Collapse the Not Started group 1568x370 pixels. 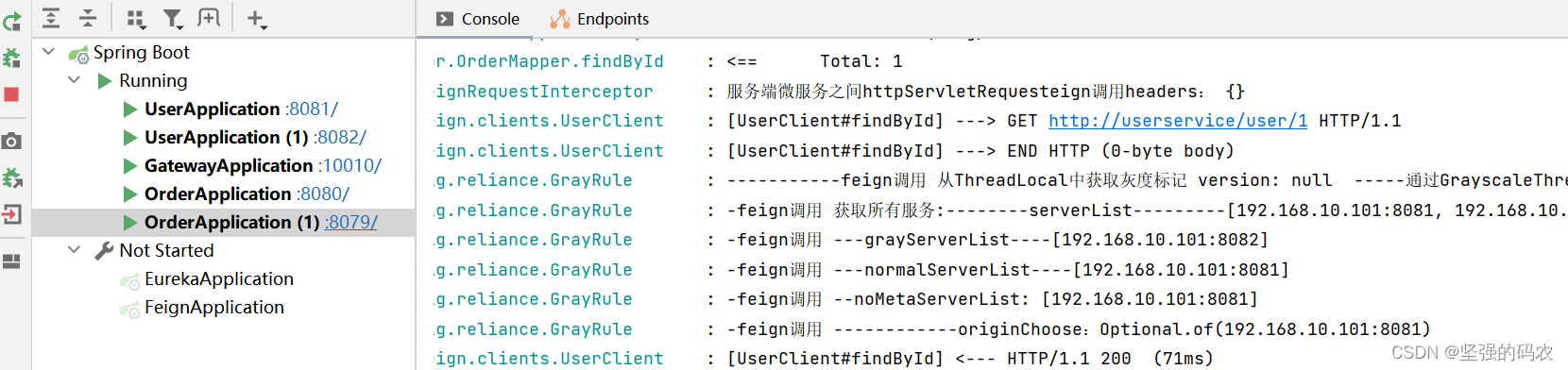coord(74,250)
